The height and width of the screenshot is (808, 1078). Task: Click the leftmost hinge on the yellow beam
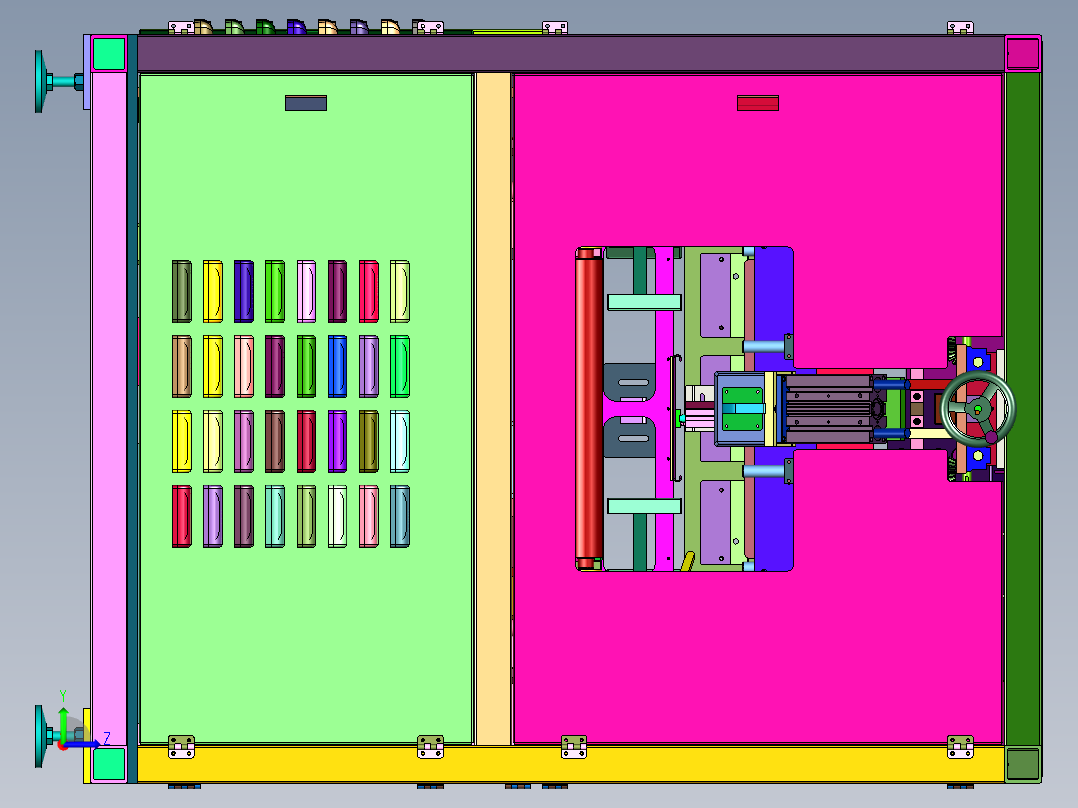pos(182,747)
